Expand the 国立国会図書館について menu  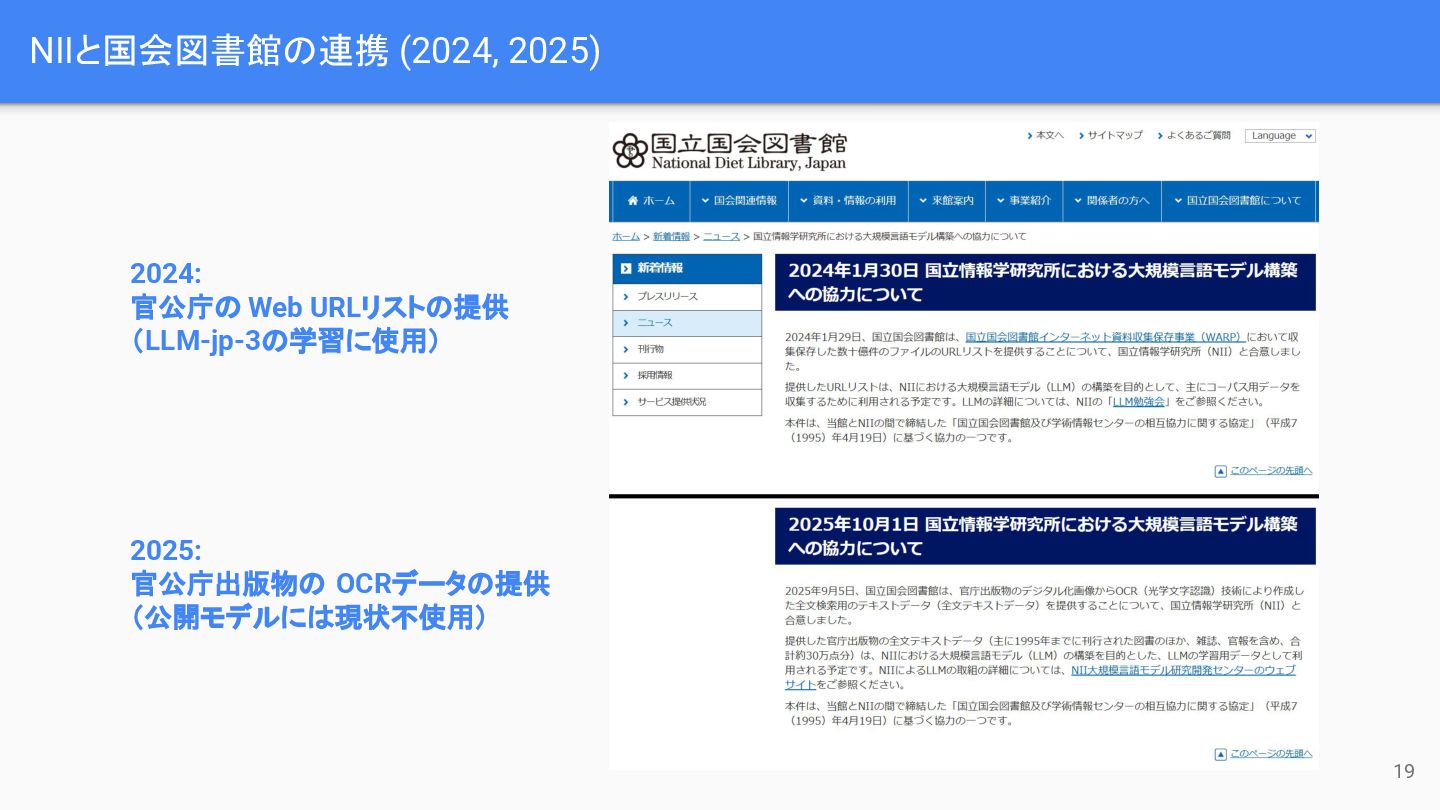pyautogui.click(x=1239, y=201)
